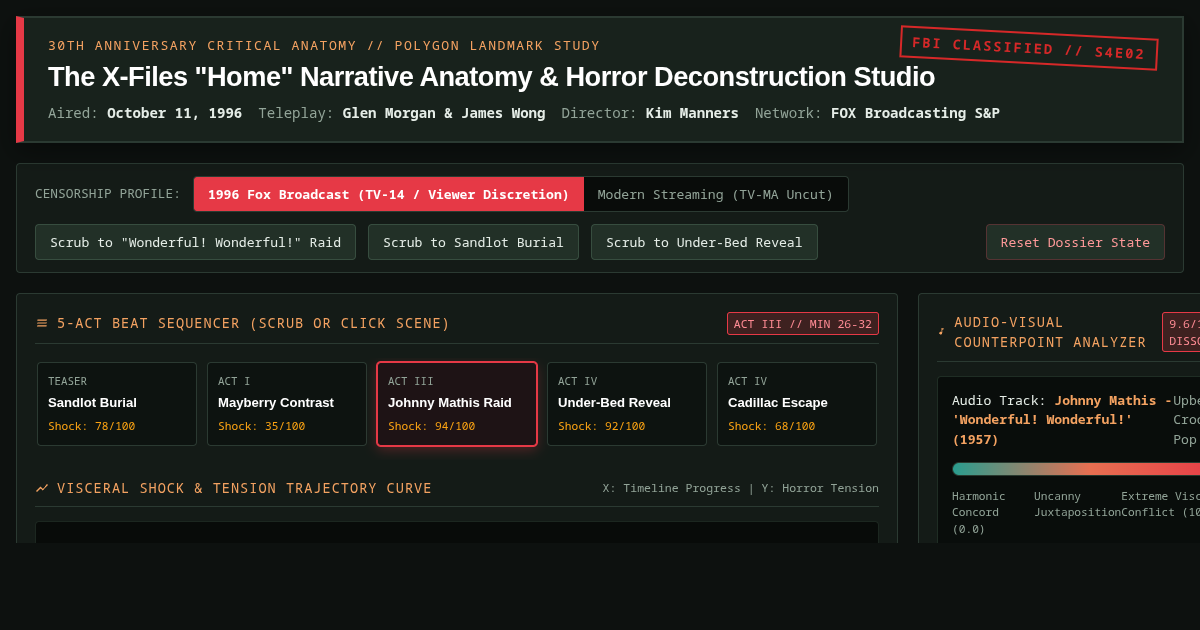Choose the Johnny Mathis Raid scene card
Viewport: 1200px width, 630px height.
457,404
